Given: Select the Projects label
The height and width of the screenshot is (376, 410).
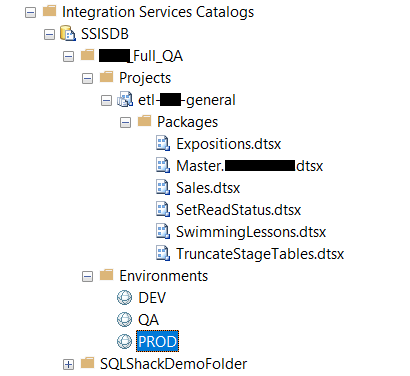Looking at the screenshot, I should click(145, 78).
